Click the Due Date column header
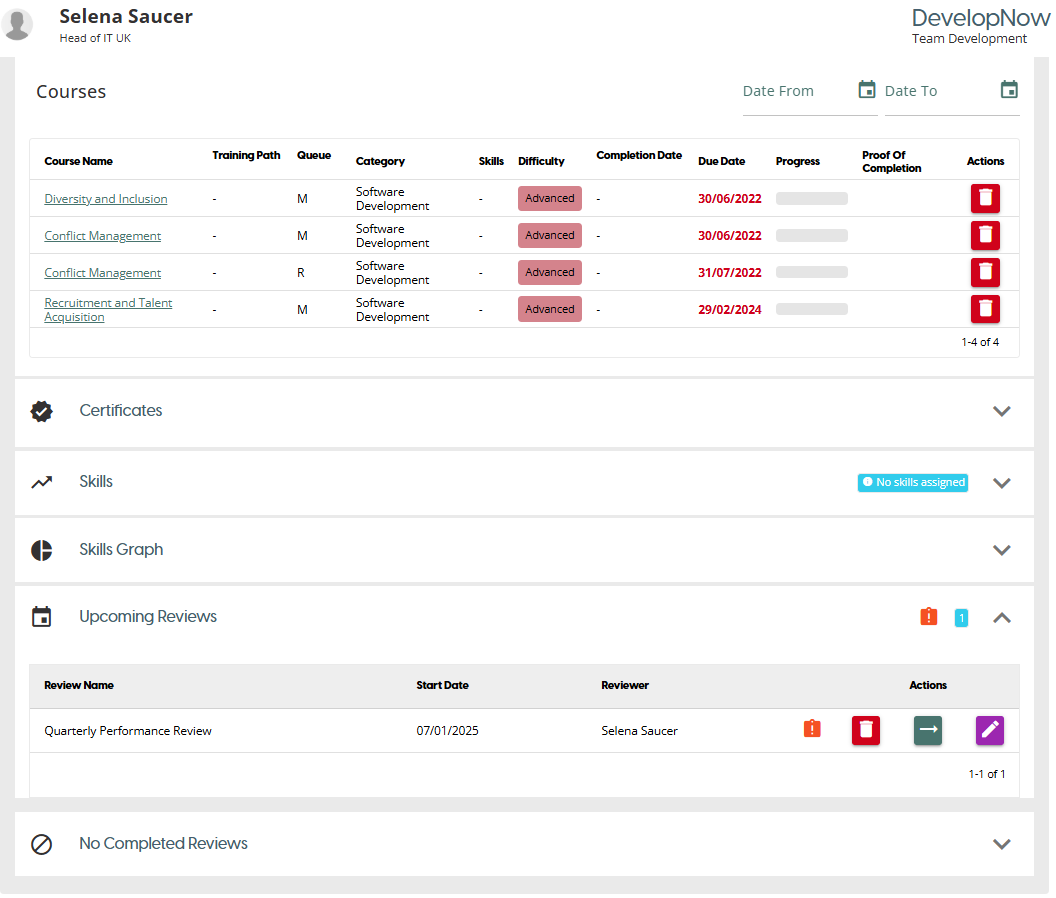This screenshot has height=898, width=1056. pos(721,161)
